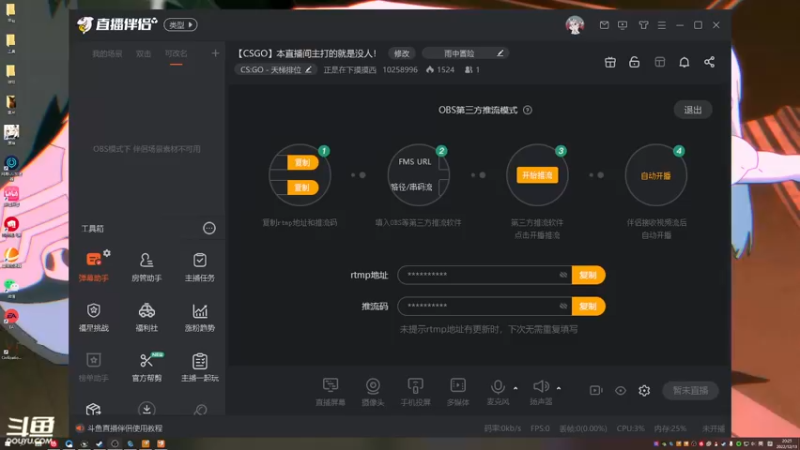800x450 pixels.
Task: Open the mail envelope icon in title bar
Action: point(604,25)
